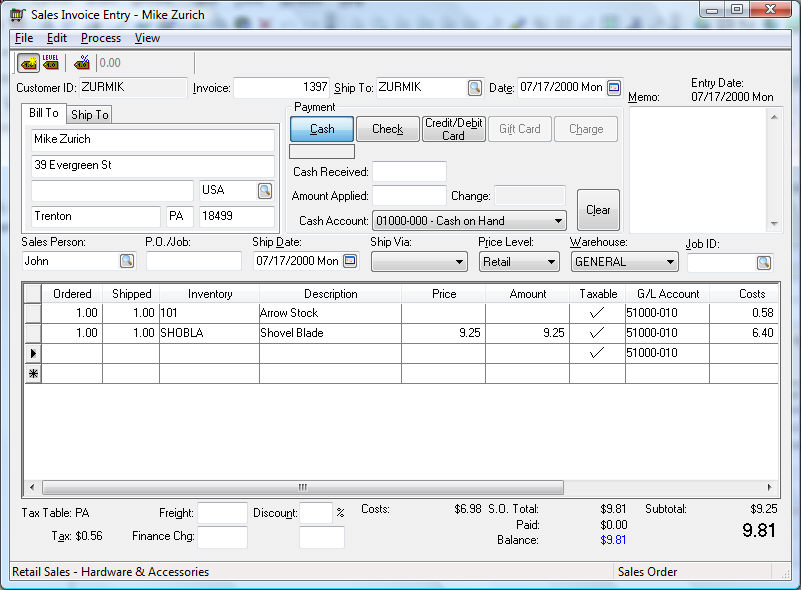The width and height of the screenshot is (801, 590).
Task: Switch to the Ship To address tab
Action: point(90,115)
